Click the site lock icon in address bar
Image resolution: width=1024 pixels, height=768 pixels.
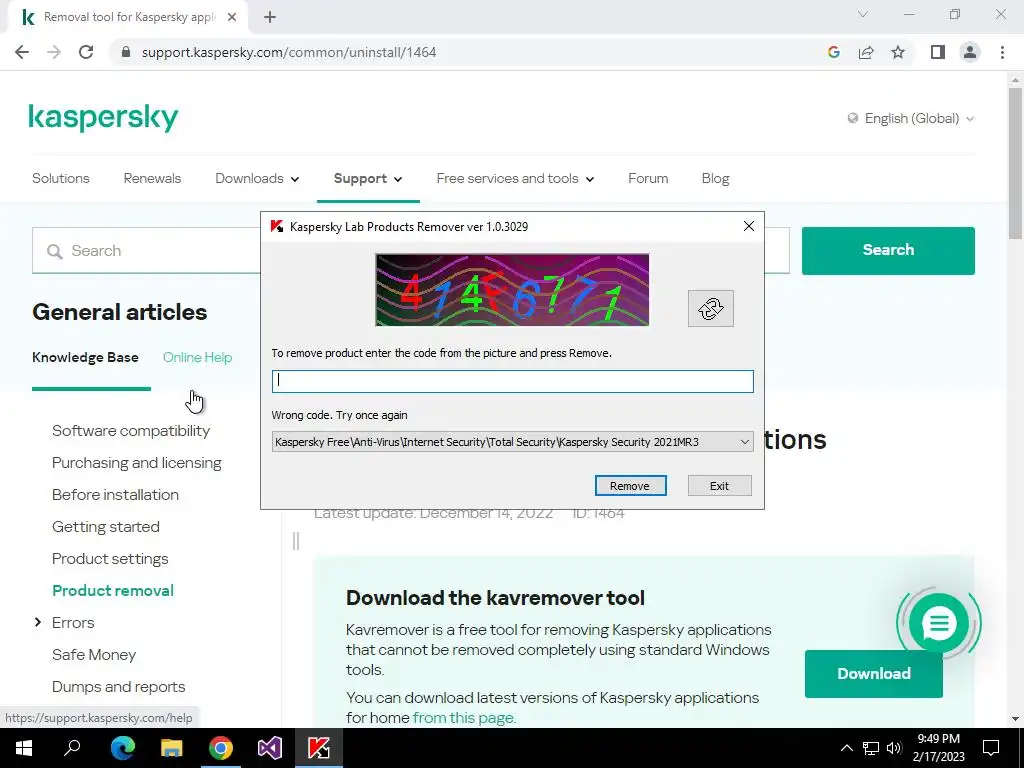(127, 52)
